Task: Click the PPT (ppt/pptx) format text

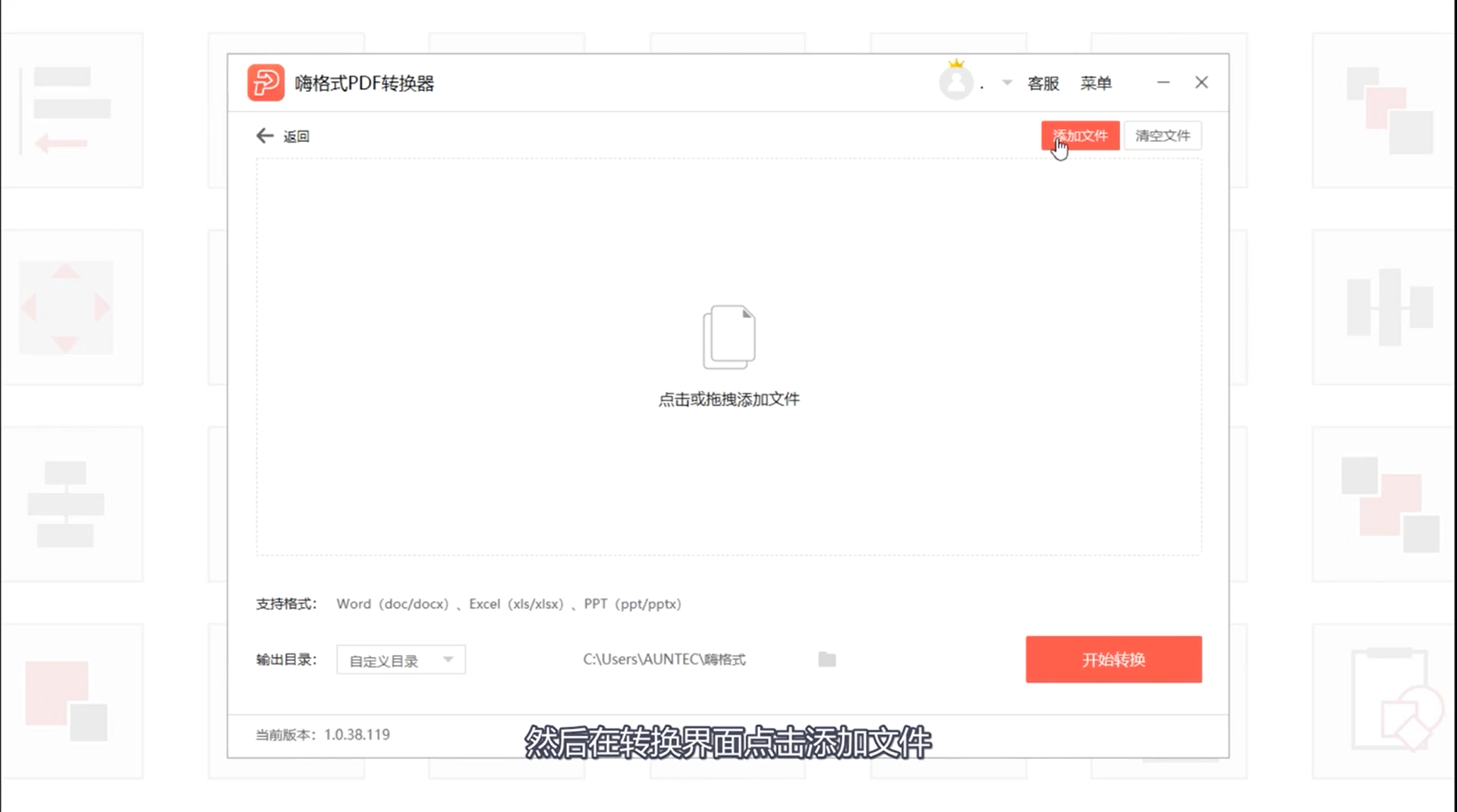Action: (x=632, y=604)
